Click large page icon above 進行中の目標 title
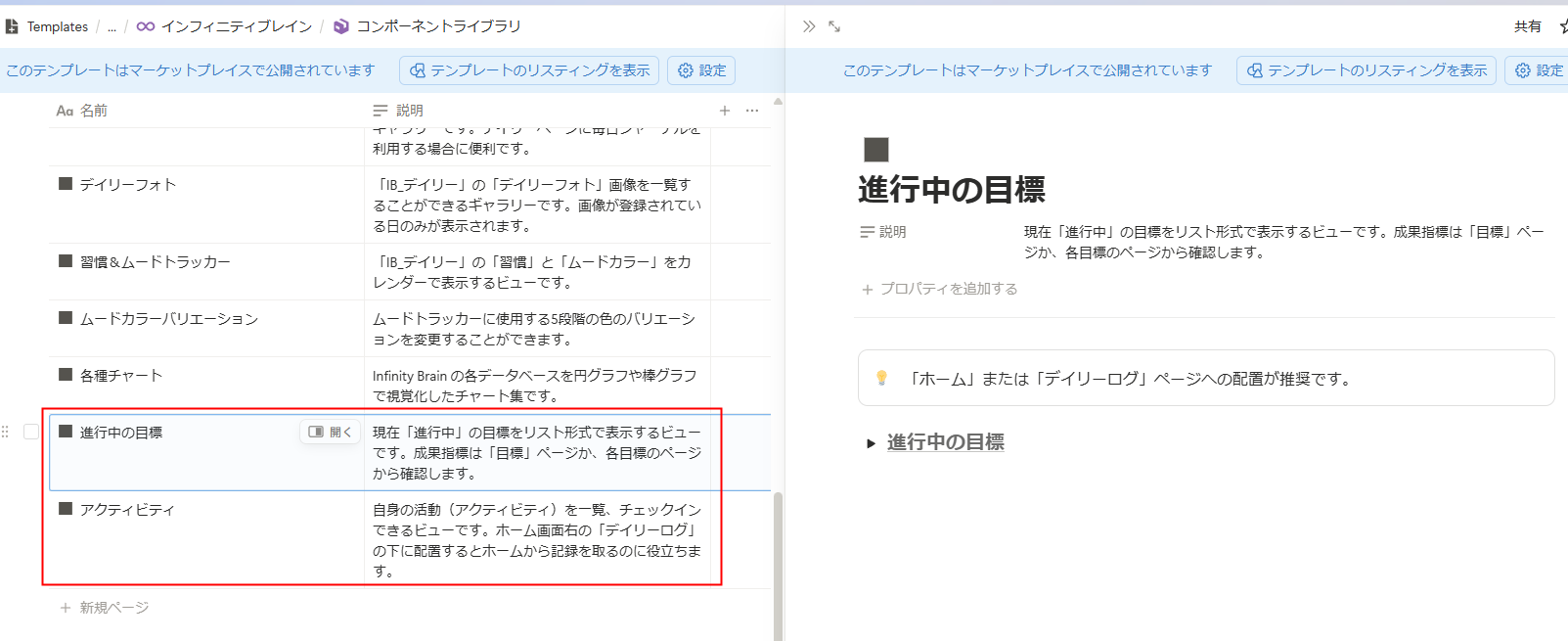Screen dimensions: 1568x641 point(876,150)
